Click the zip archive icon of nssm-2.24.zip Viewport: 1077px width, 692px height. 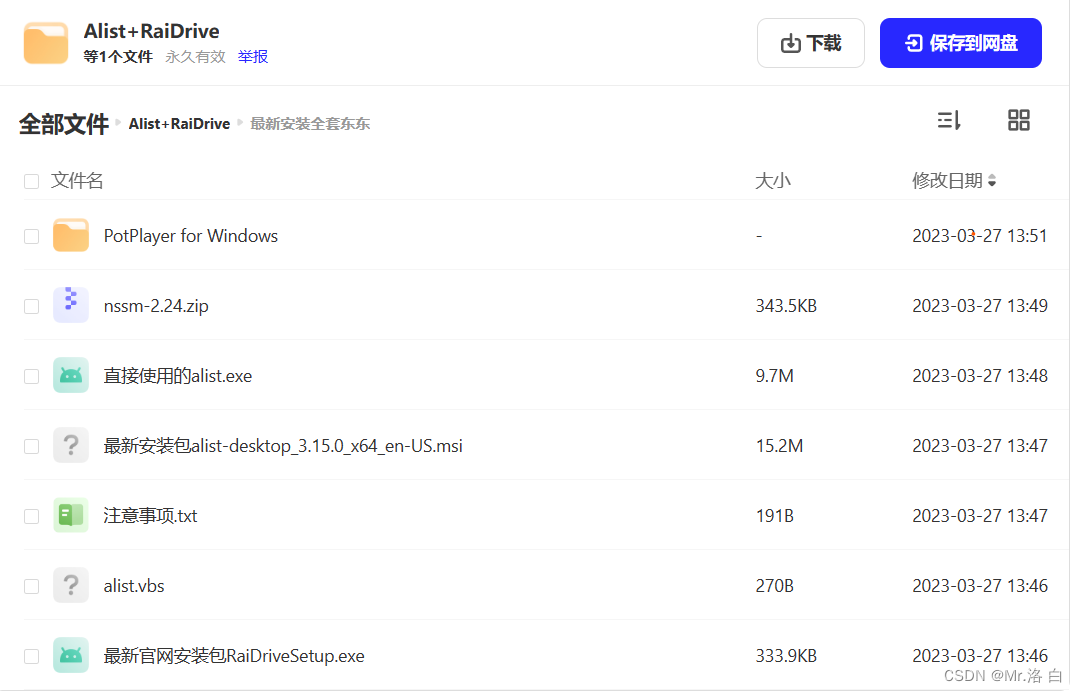(x=69, y=305)
